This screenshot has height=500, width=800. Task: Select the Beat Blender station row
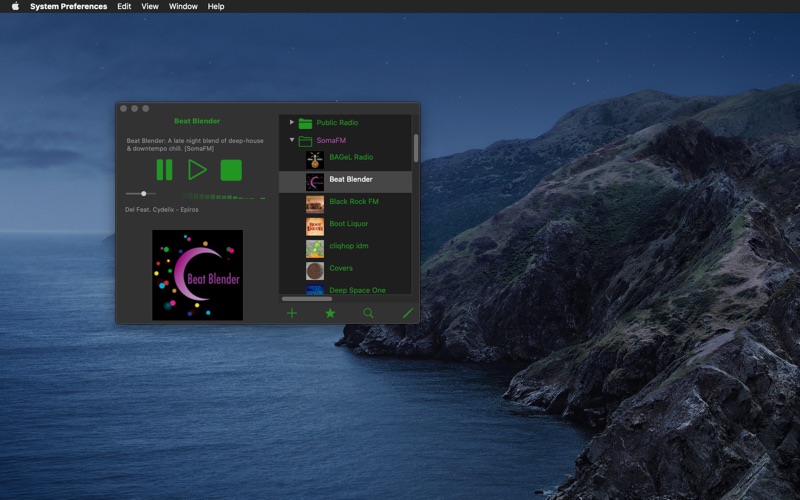(345, 180)
